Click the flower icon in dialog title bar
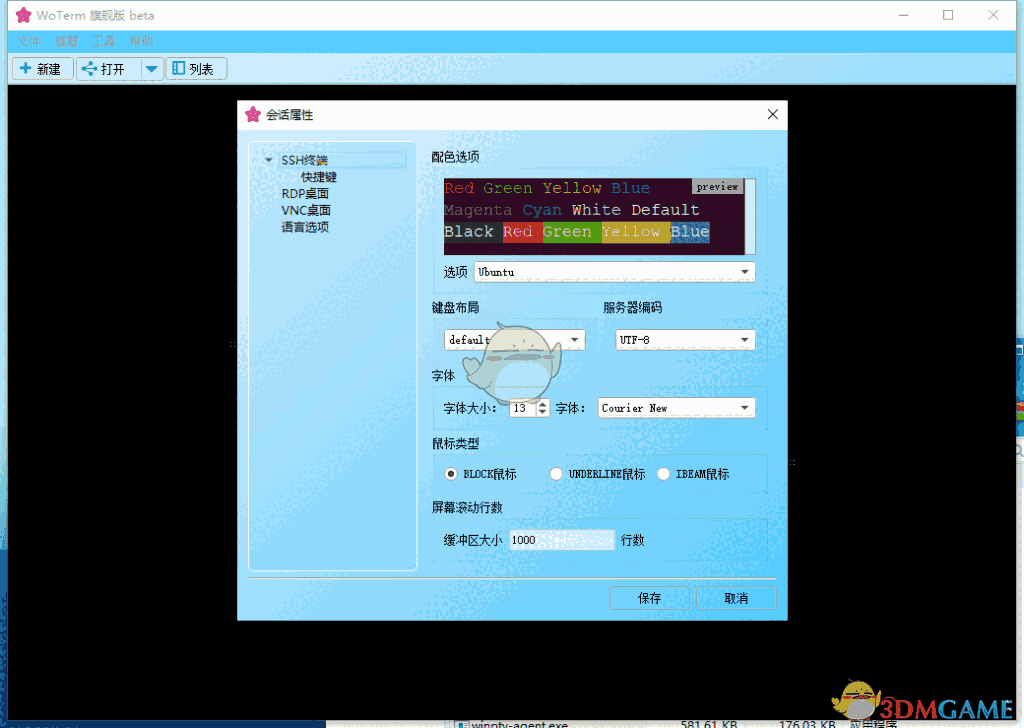Image resolution: width=1024 pixels, height=728 pixels. click(252, 115)
